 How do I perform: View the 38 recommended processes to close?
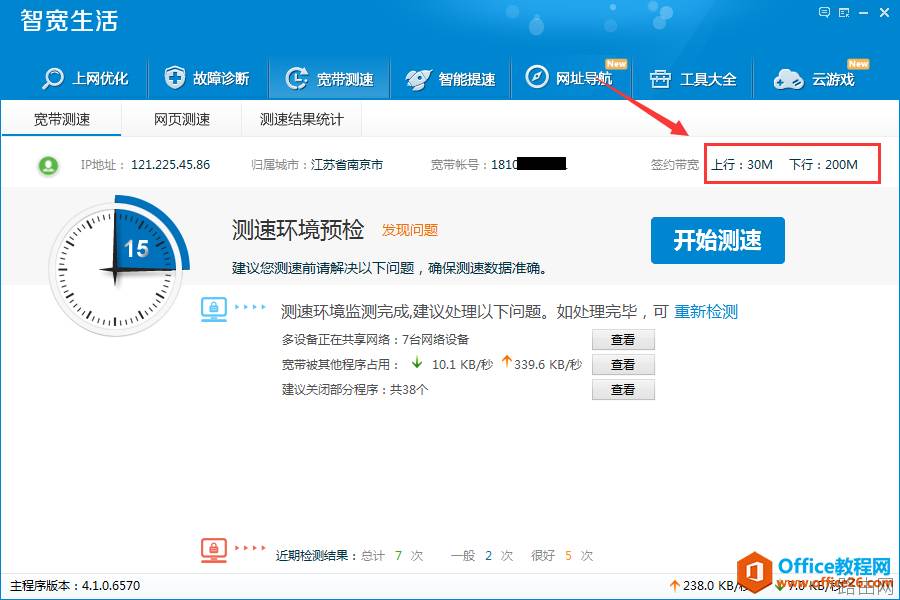tap(623, 389)
